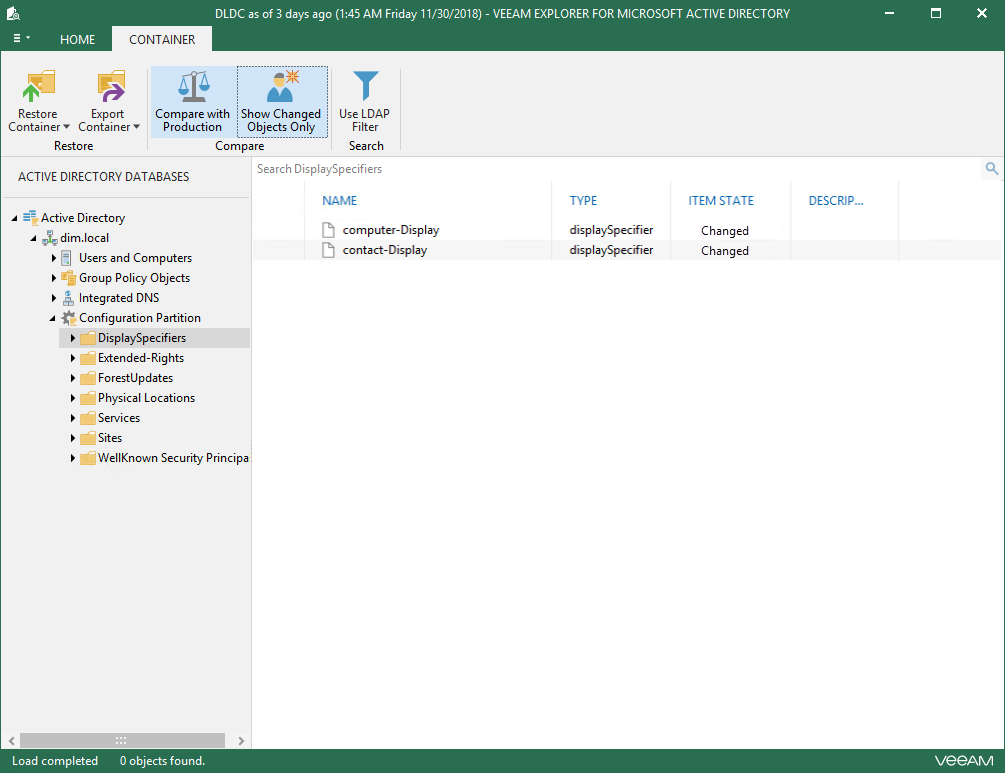Select Users and Computers tree item
The height and width of the screenshot is (773, 1005).
click(135, 258)
